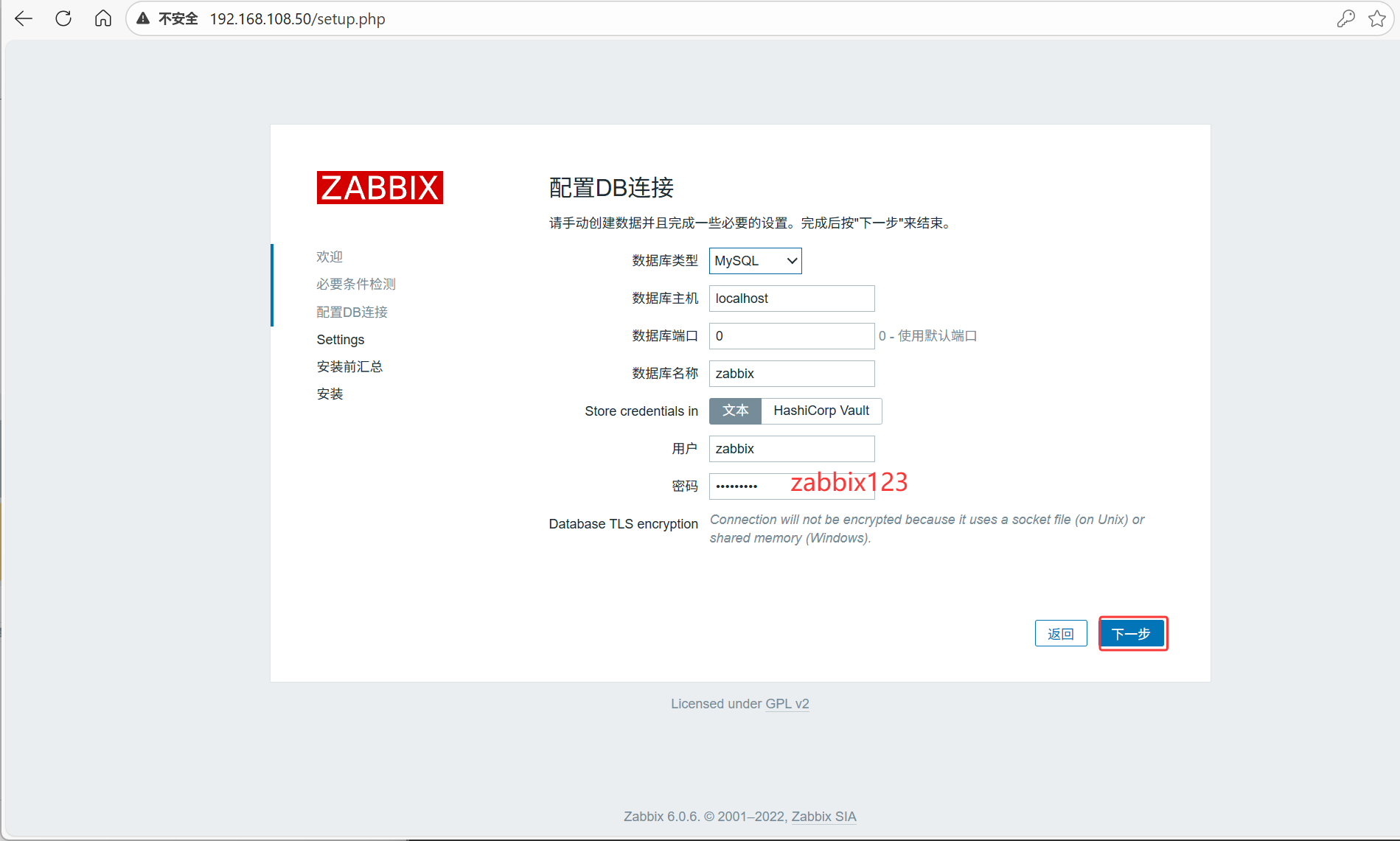1400x841 pixels.
Task: Click the 不安全 security label
Action: 178,18
